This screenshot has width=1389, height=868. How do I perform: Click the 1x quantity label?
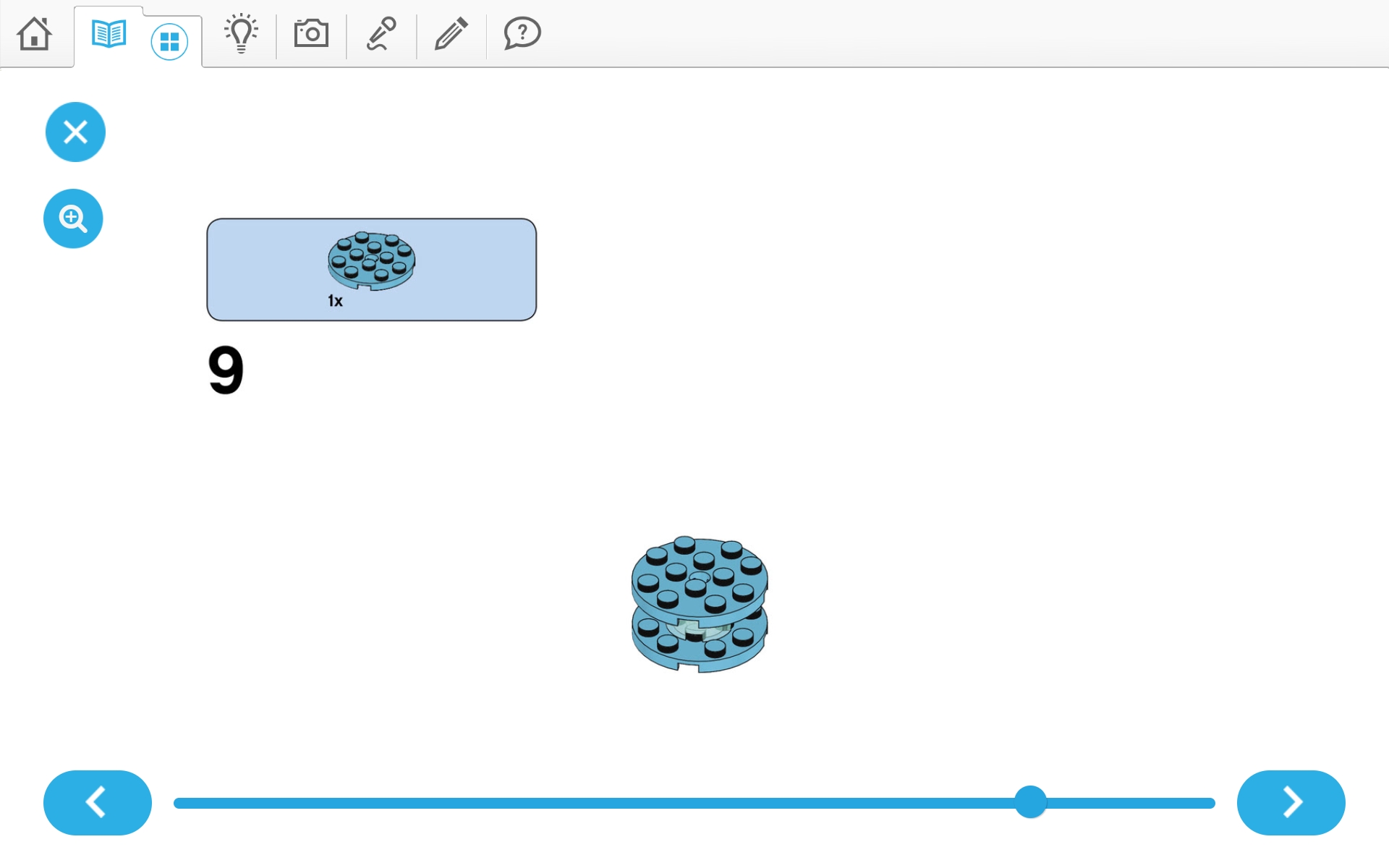click(335, 301)
